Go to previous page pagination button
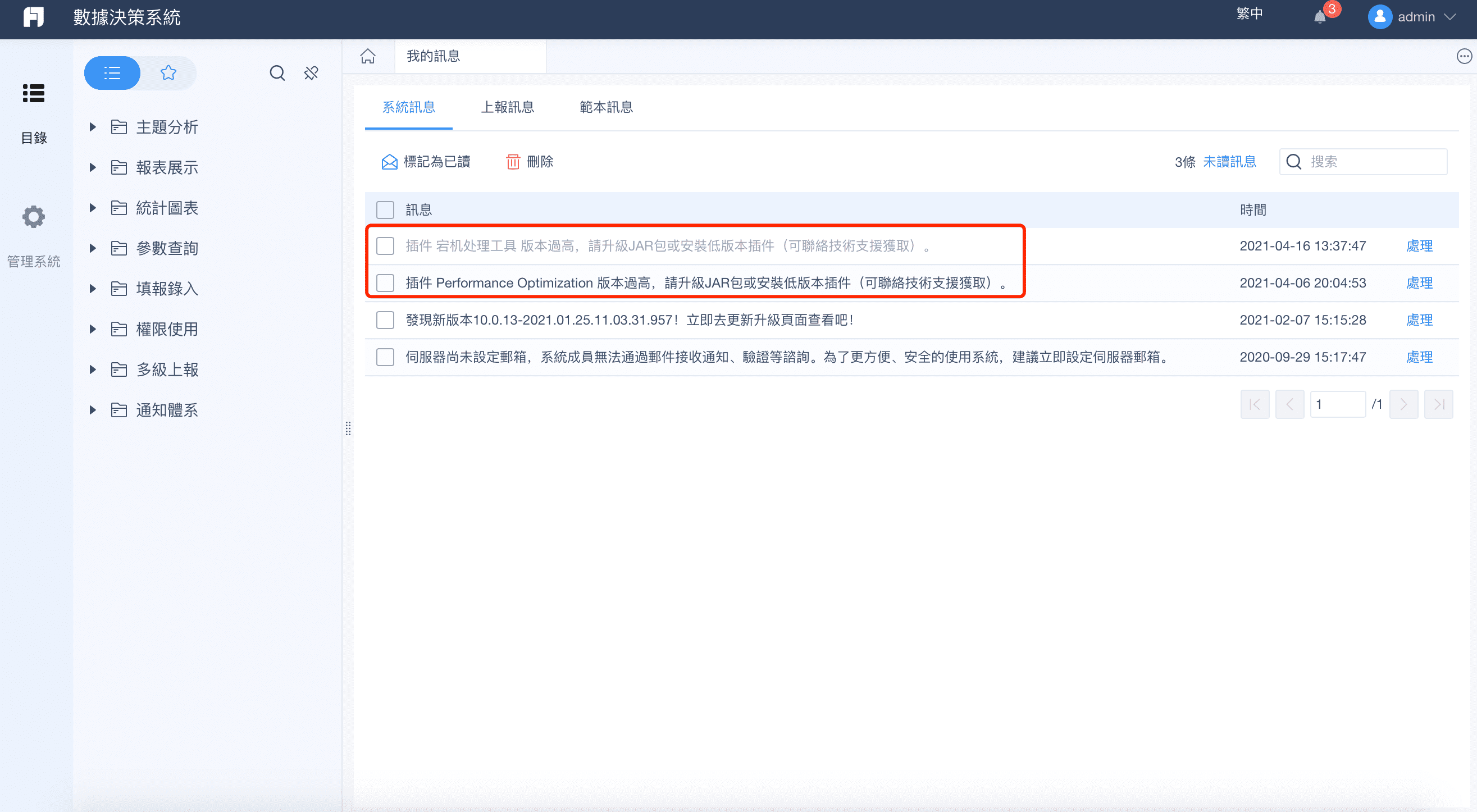1477x812 pixels. (x=1289, y=404)
